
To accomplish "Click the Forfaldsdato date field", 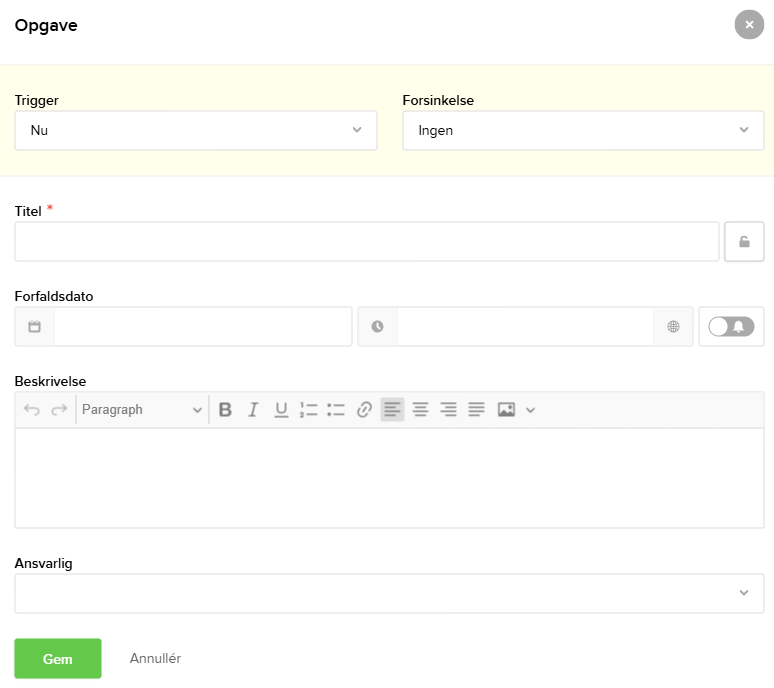I will tap(203, 327).
